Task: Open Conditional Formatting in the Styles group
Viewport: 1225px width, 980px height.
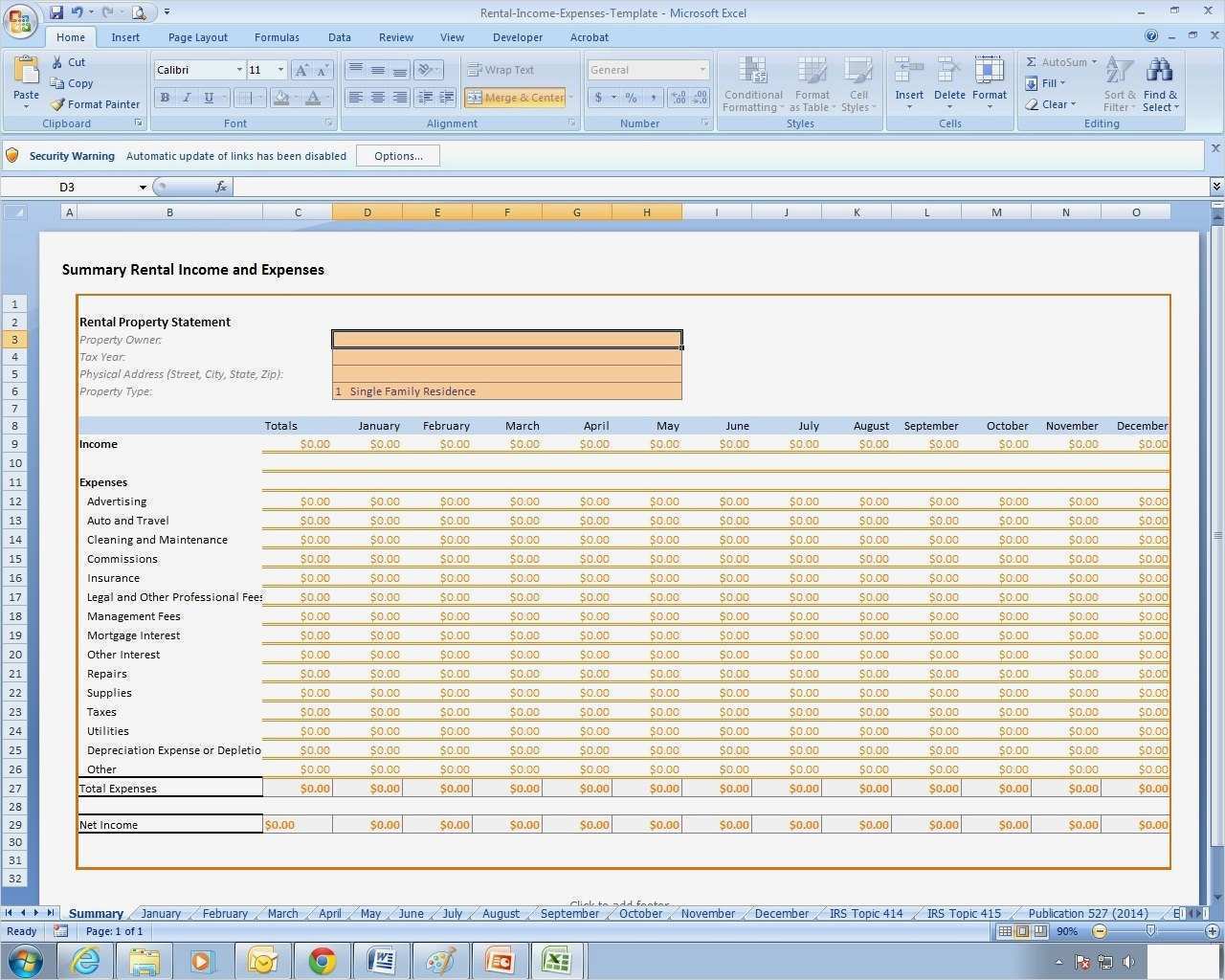Action: point(752,84)
